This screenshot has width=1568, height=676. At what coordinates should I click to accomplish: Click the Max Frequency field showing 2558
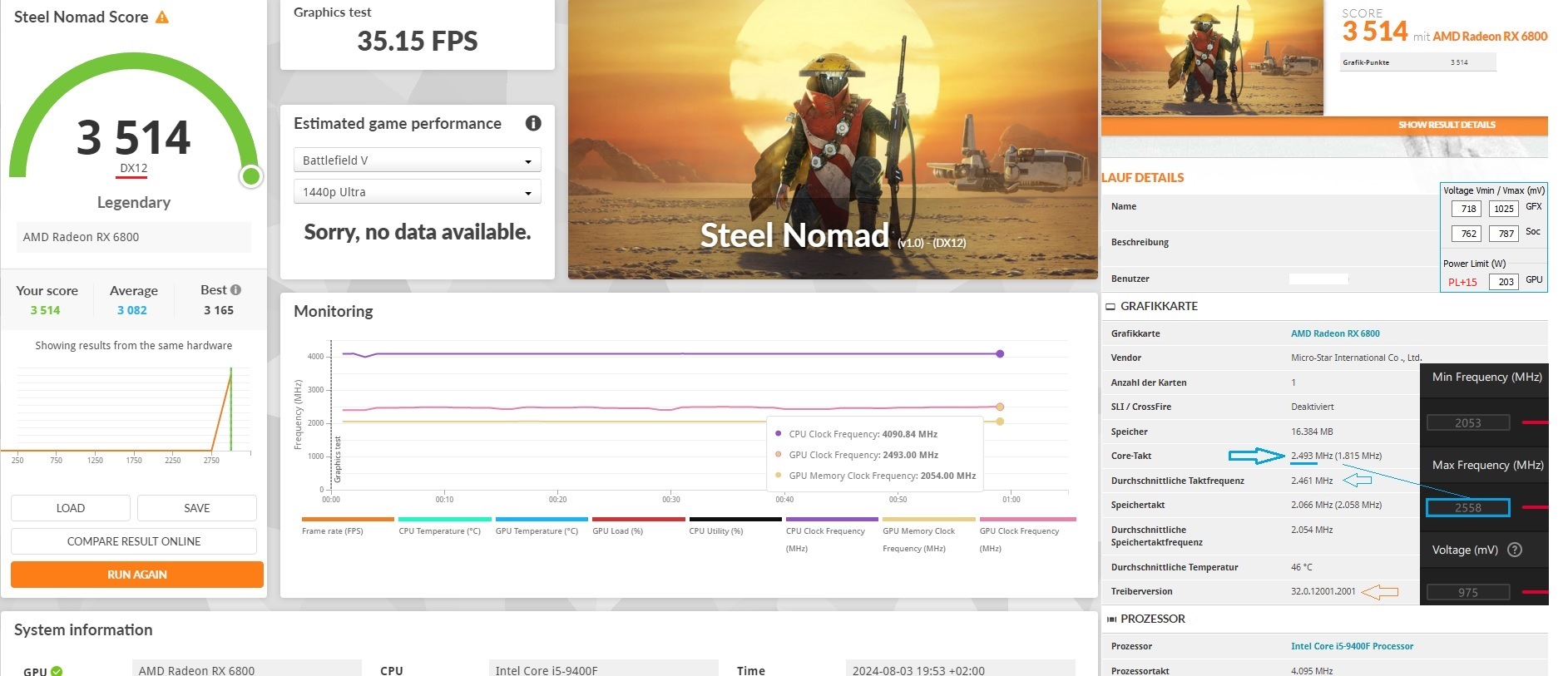point(1468,507)
